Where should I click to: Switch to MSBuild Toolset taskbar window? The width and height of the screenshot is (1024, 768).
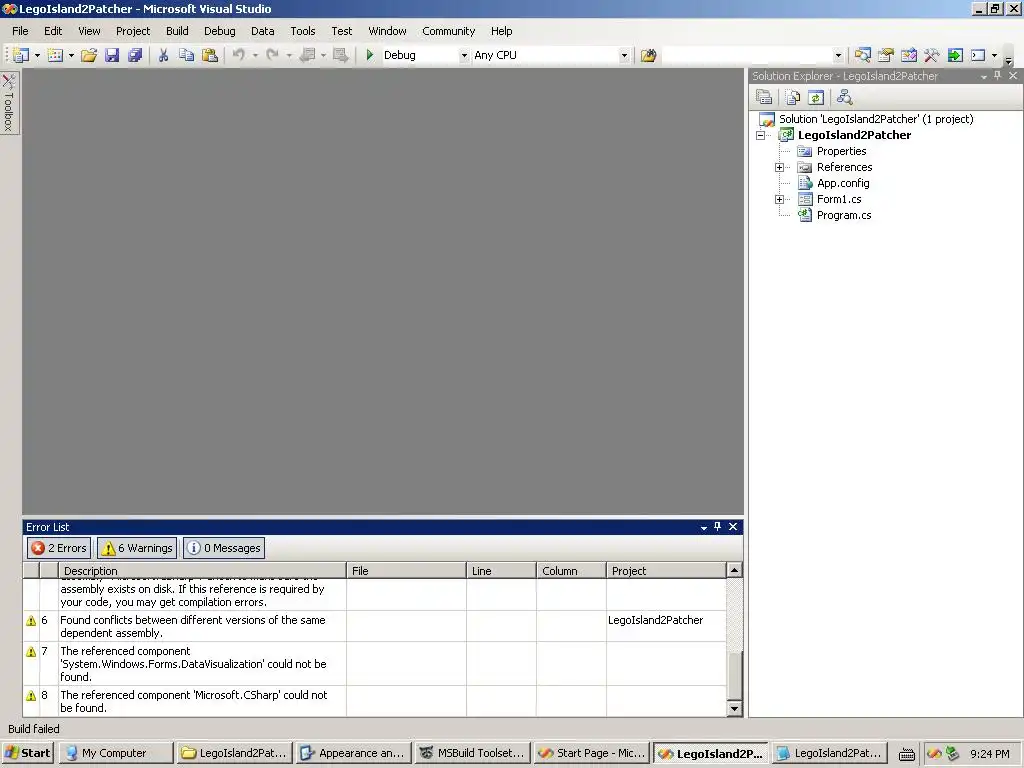pyautogui.click(x=473, y=753)
